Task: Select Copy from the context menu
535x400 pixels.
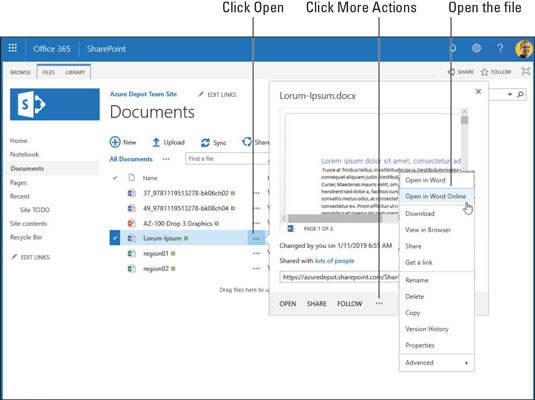Action: (437, 313)
